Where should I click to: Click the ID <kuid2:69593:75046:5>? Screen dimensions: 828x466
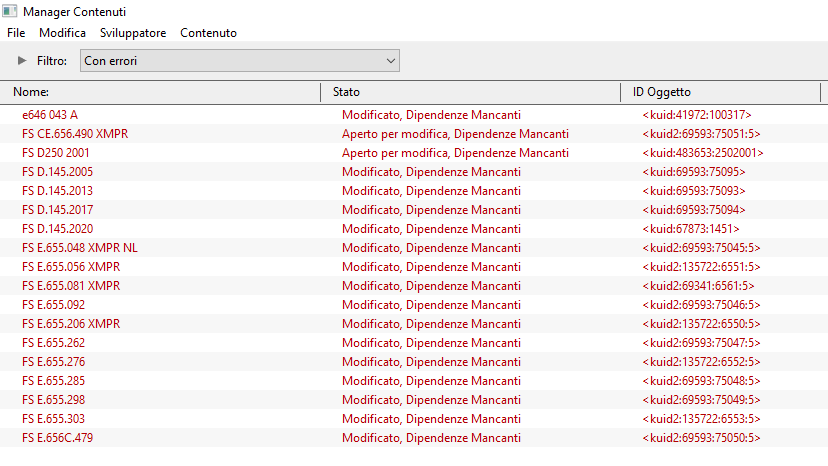point(701,305)
